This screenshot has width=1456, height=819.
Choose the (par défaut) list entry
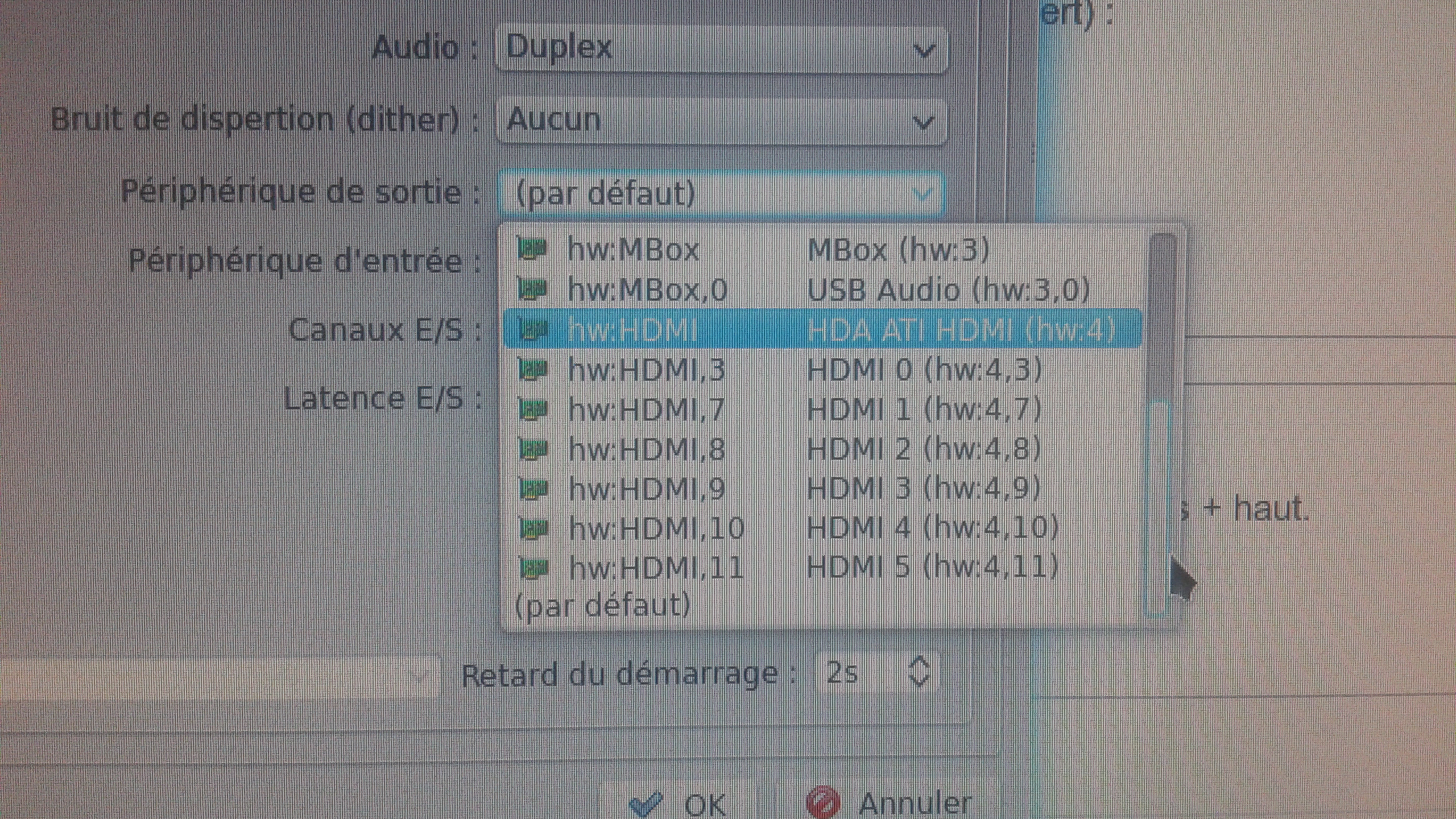point(822,605)
